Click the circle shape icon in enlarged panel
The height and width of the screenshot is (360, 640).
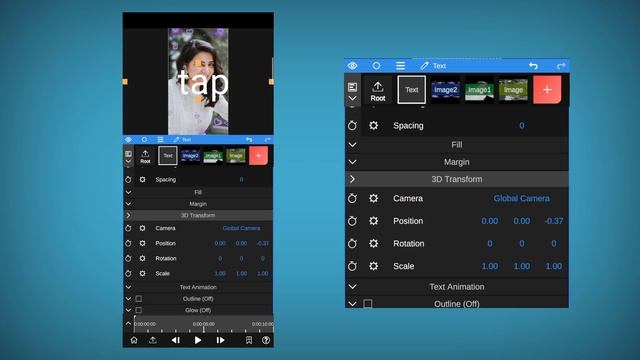tap(376, 66)
